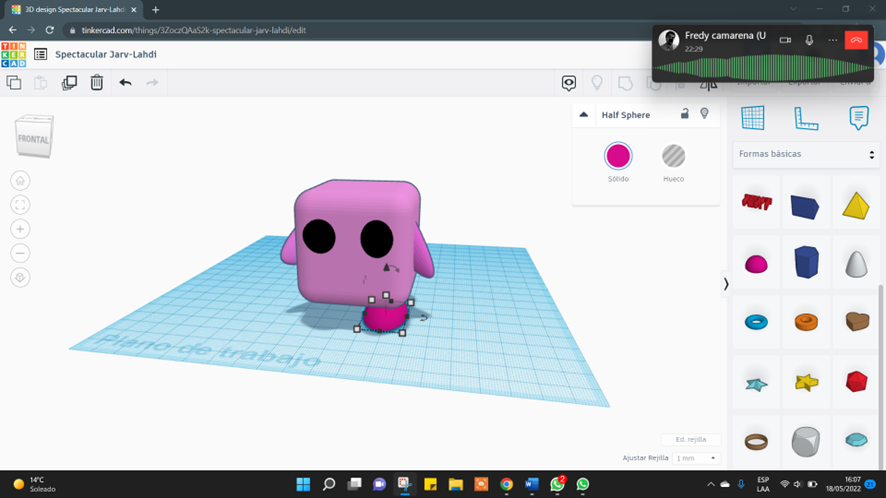This screenshot has height=498, width=886.
Task: Pick the magenta Sólido color swatch
Action: [618, 156]
